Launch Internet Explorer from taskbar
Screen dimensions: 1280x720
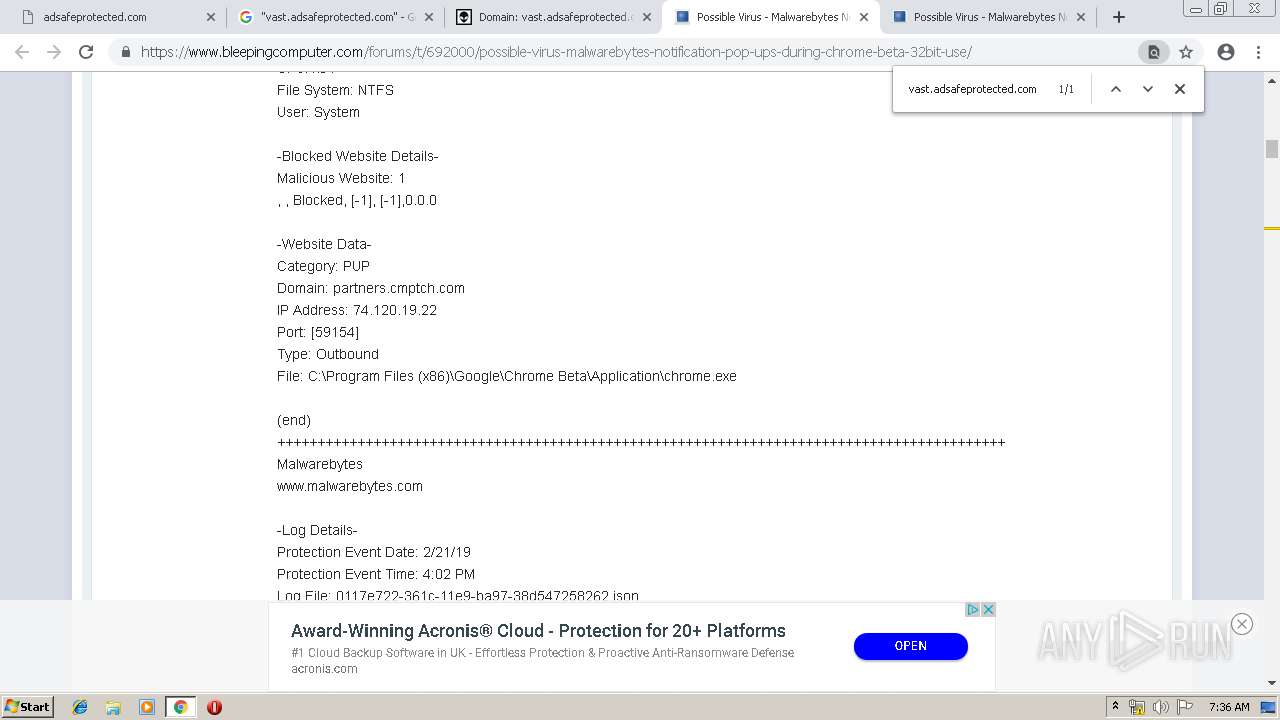point(80,707)
